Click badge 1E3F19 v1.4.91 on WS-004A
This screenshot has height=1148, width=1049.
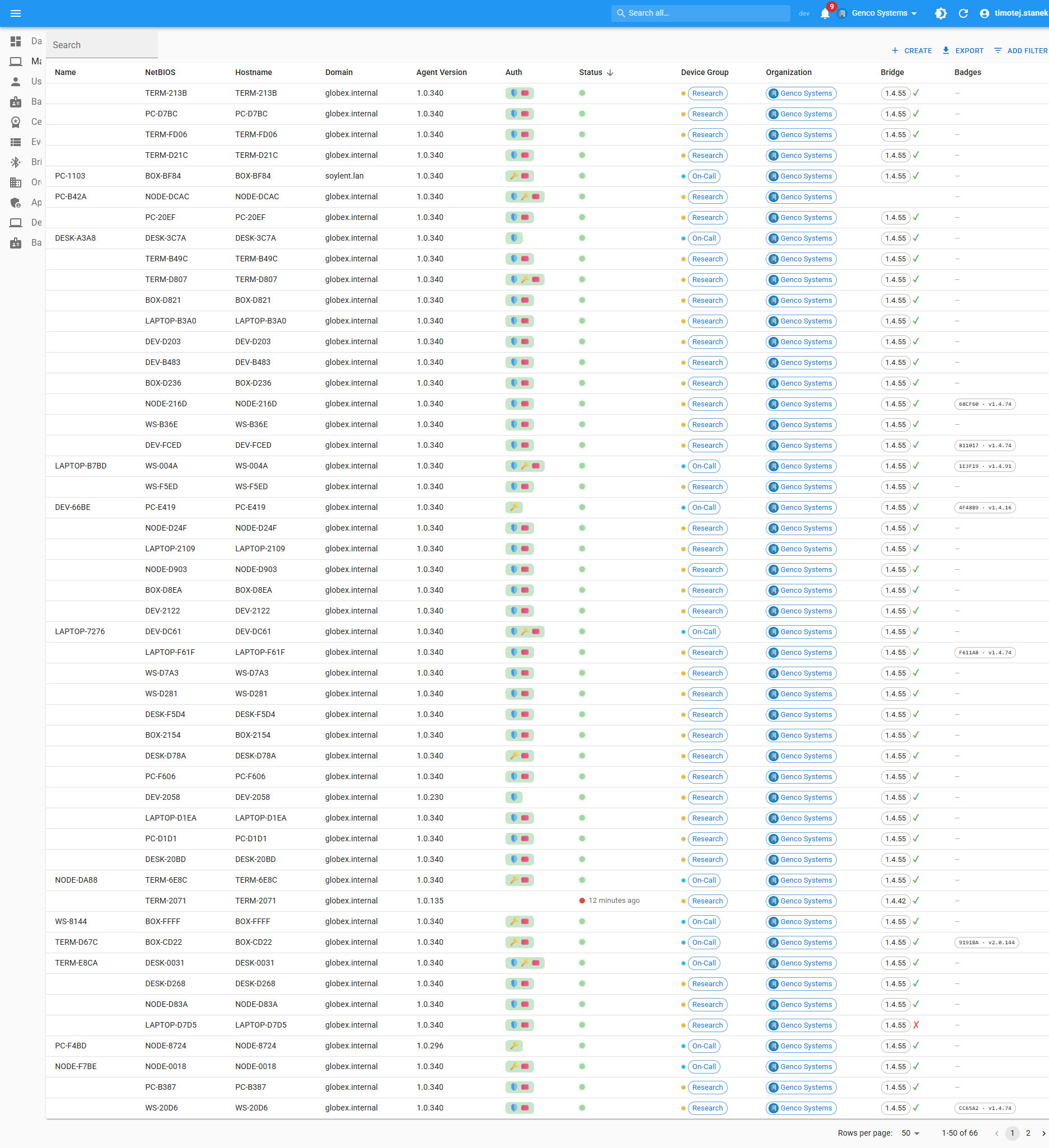pyautogui.click(x=985, y=466)
